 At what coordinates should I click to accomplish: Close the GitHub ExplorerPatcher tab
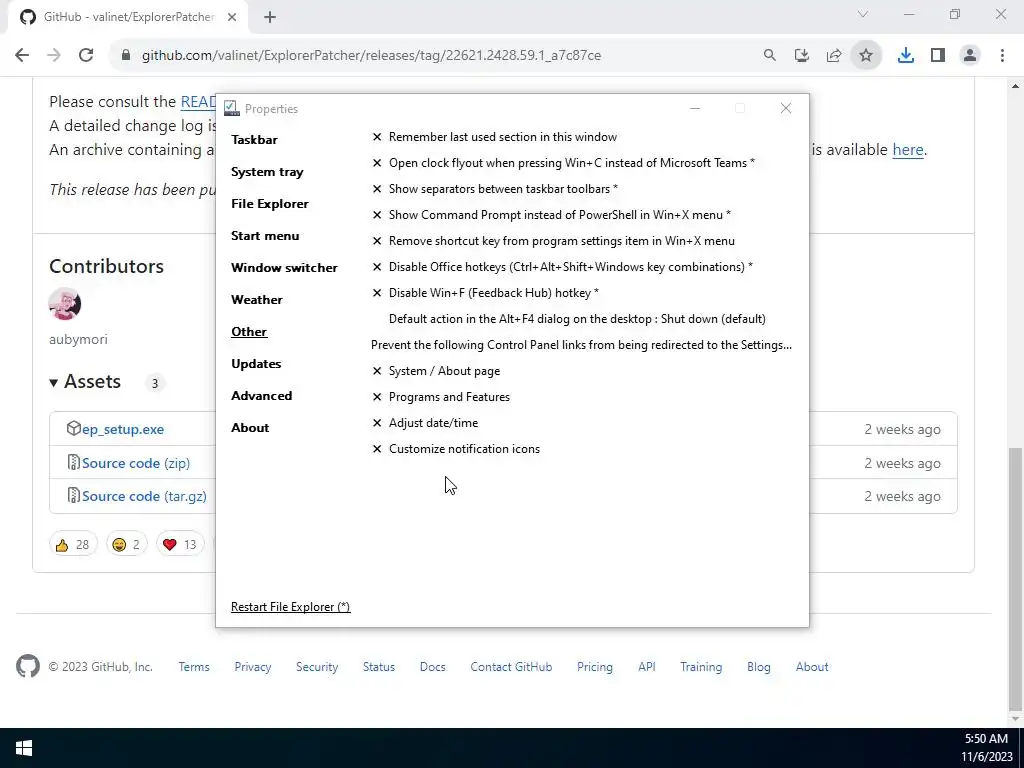232,18
